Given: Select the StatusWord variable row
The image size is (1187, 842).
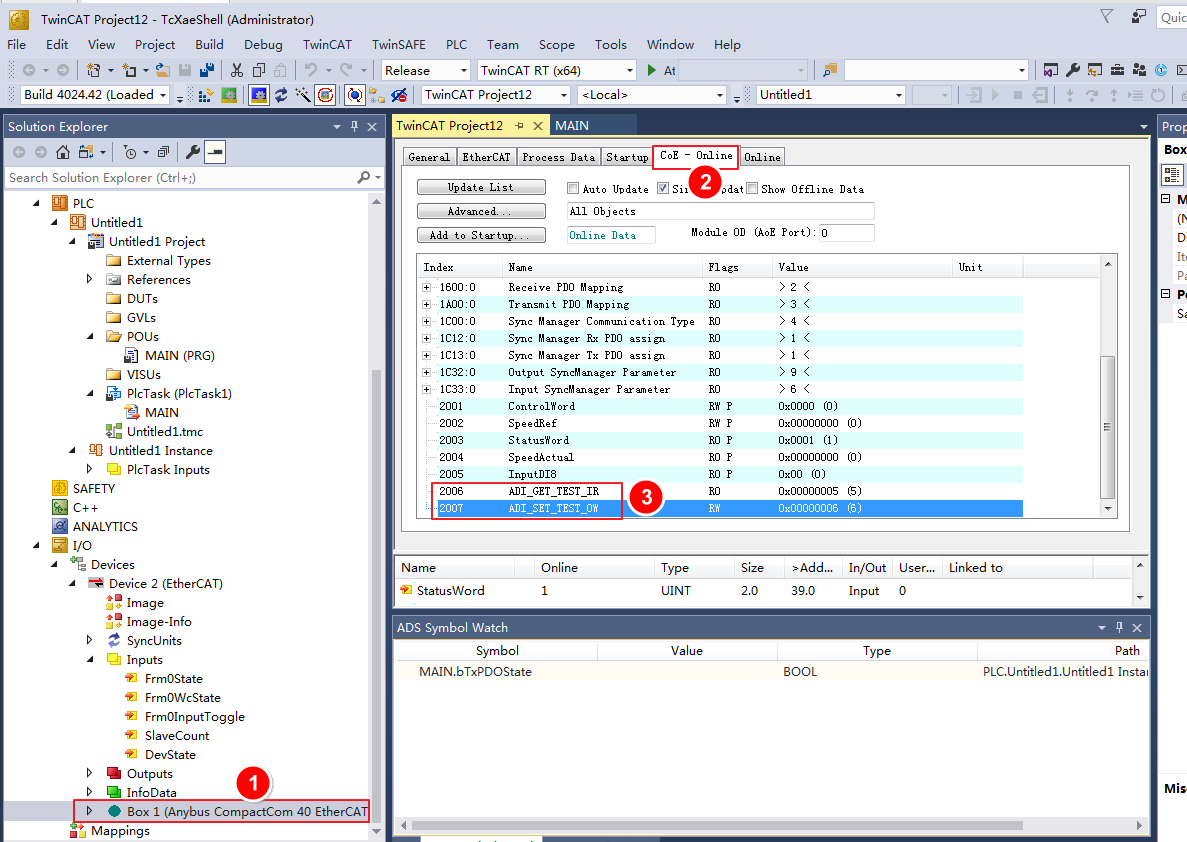Looking at the screenshot, I should point(763,591).
